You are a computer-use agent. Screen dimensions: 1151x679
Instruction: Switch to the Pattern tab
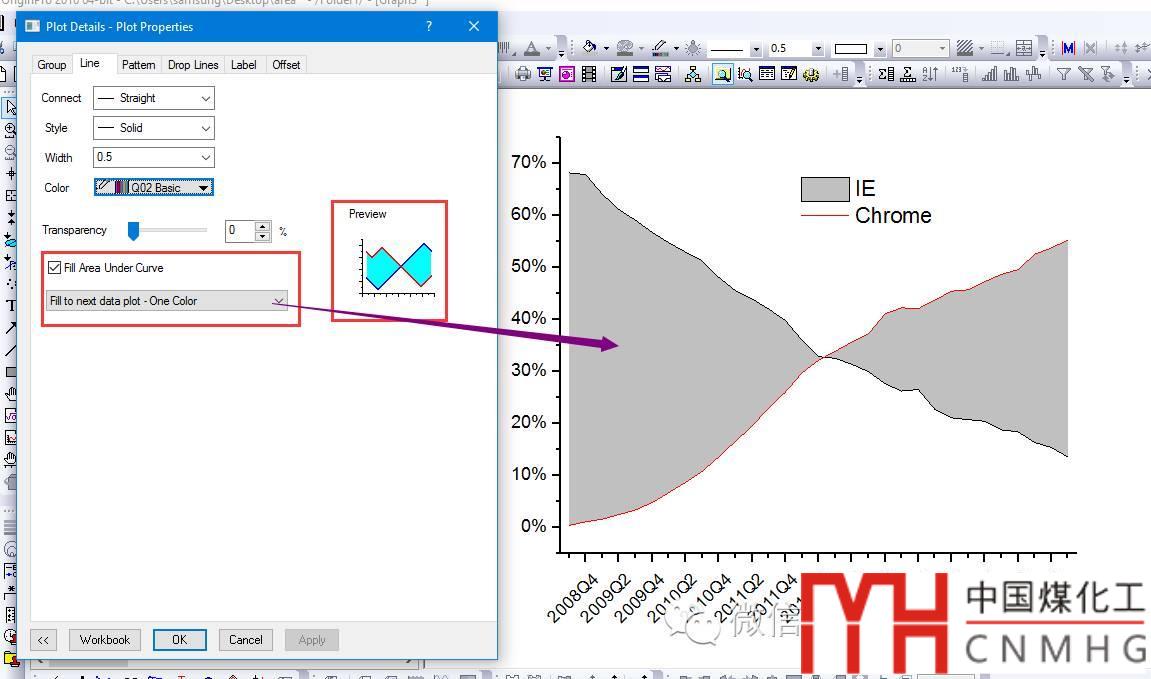[x=138, y=65]
